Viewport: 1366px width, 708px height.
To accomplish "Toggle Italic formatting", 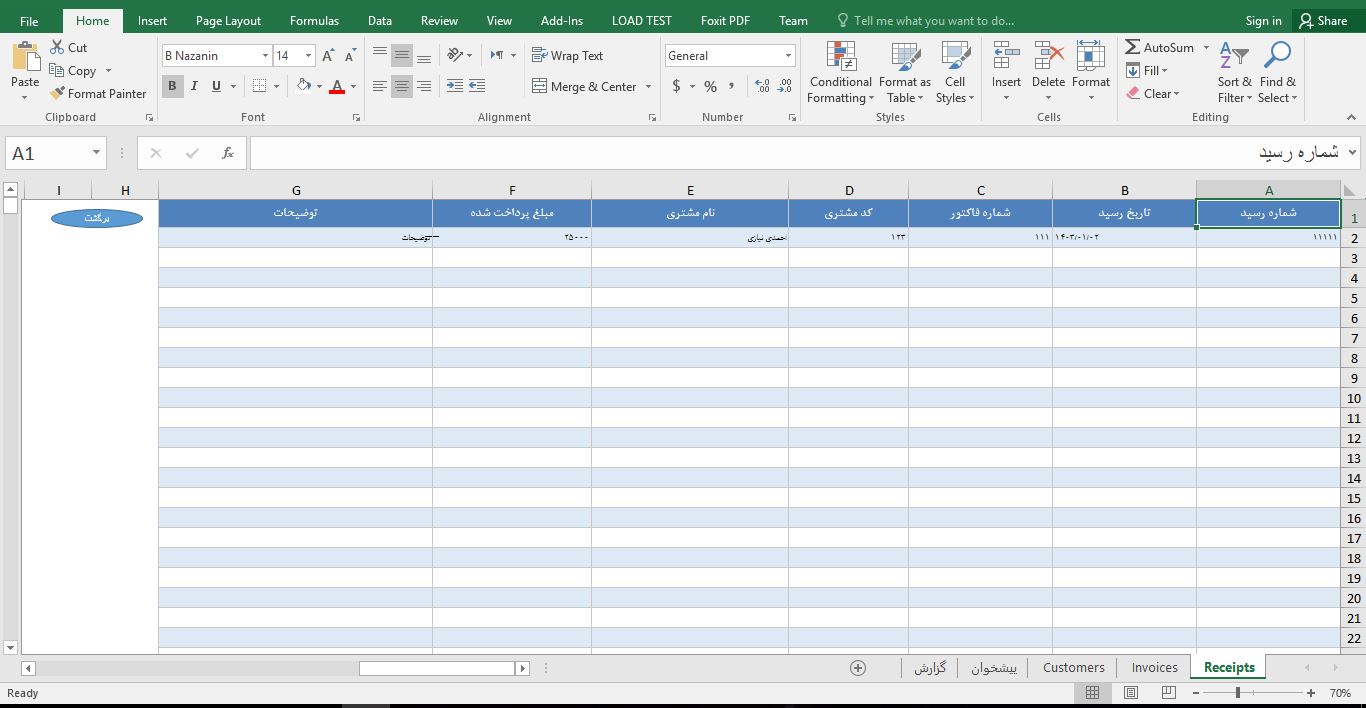I will point(194,86).
